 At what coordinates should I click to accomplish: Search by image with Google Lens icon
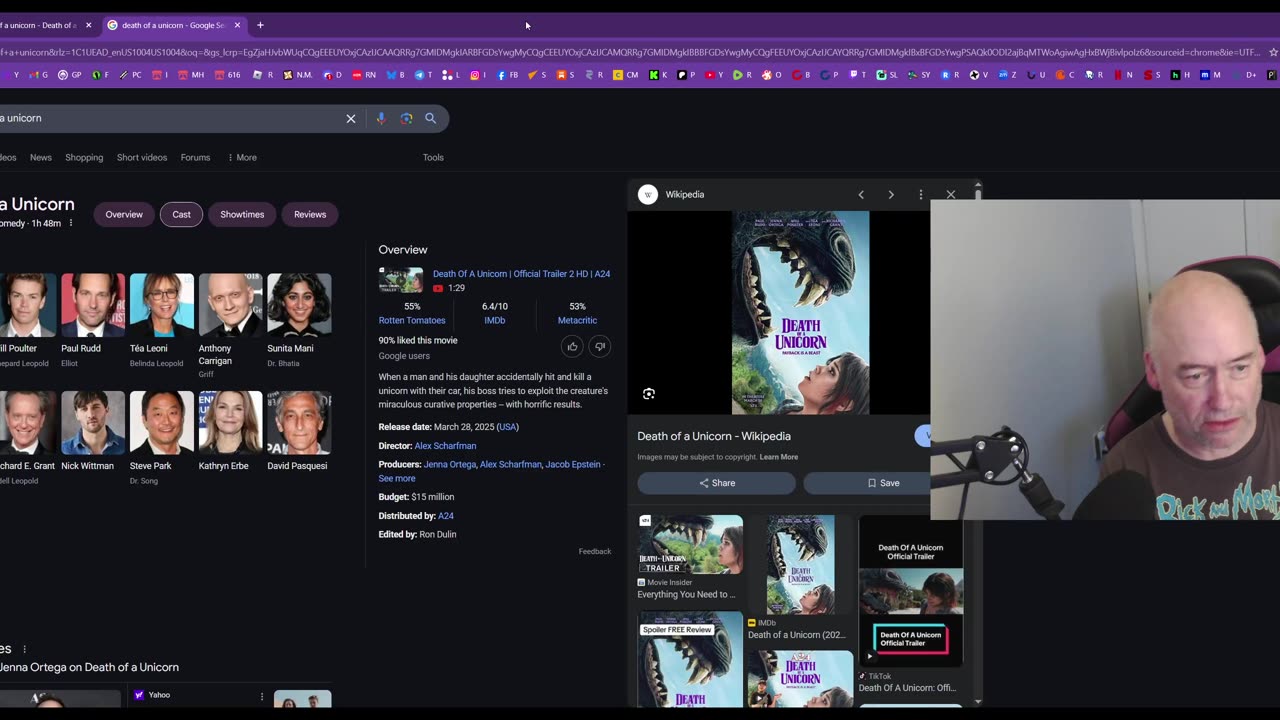[406, 118]
